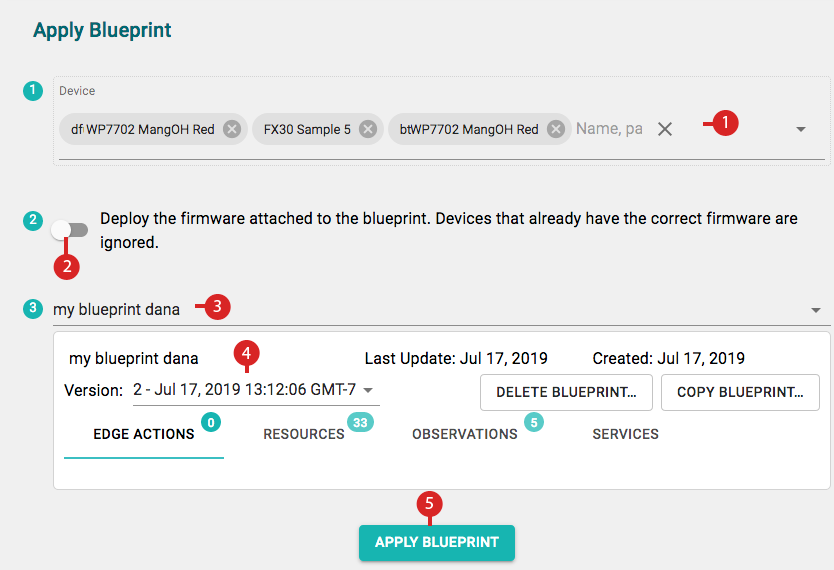Switch to the Observations tab
The image size is (834, 570).
[x=464, y=434]
